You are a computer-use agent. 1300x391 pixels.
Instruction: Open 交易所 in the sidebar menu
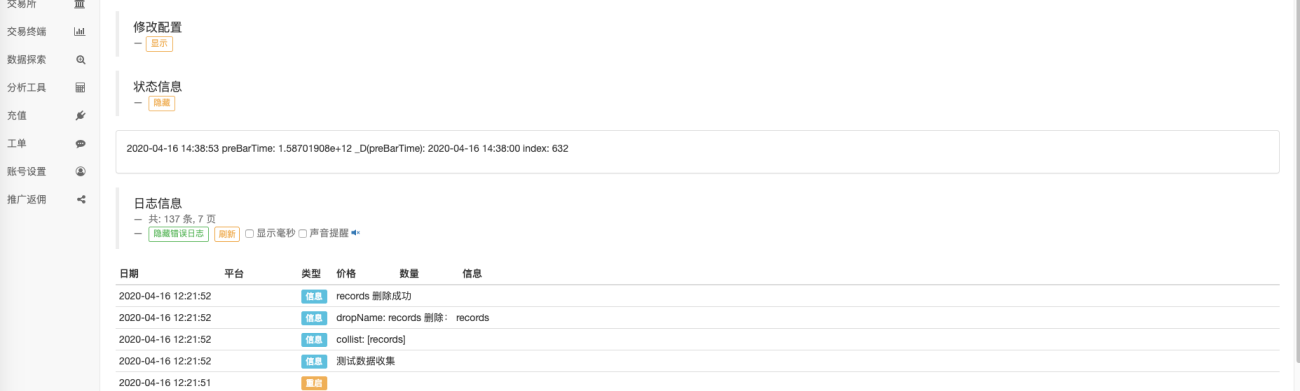click(x=21, y=4)
